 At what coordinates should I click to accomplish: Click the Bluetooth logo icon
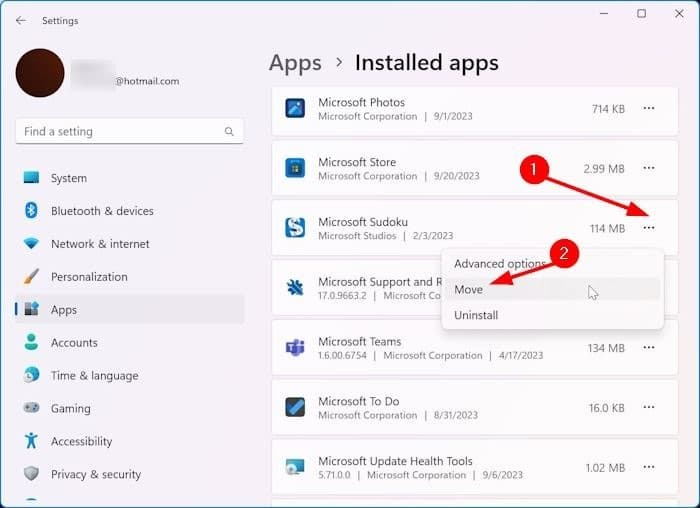31,210
